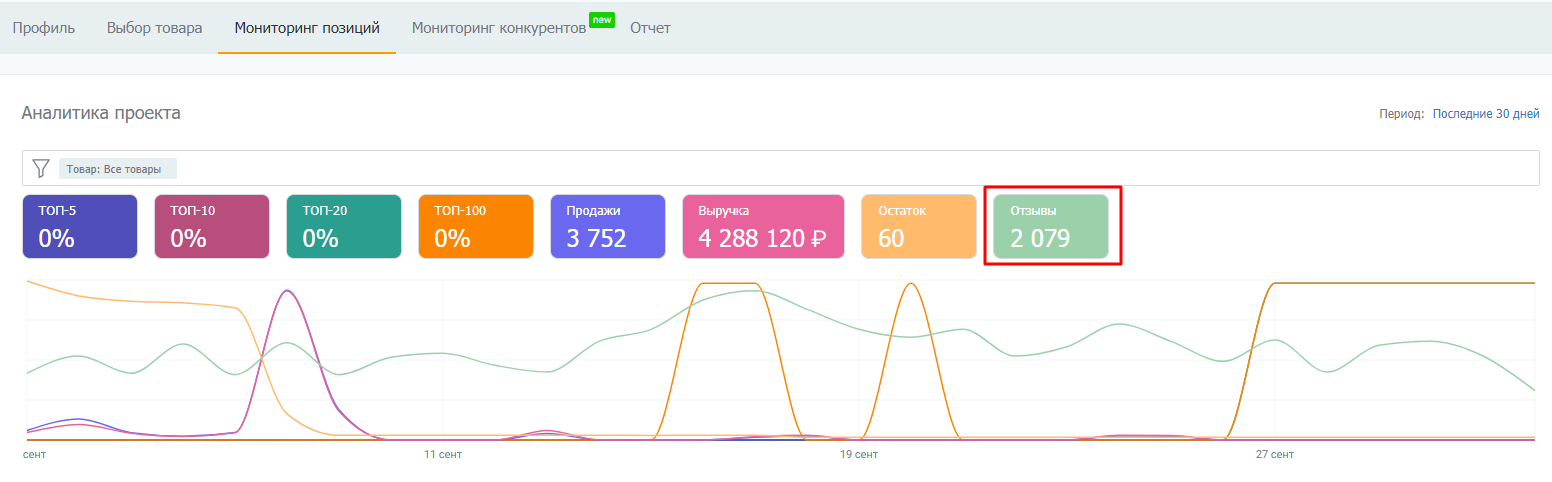Click the green "new" badge

coord(601,19)
